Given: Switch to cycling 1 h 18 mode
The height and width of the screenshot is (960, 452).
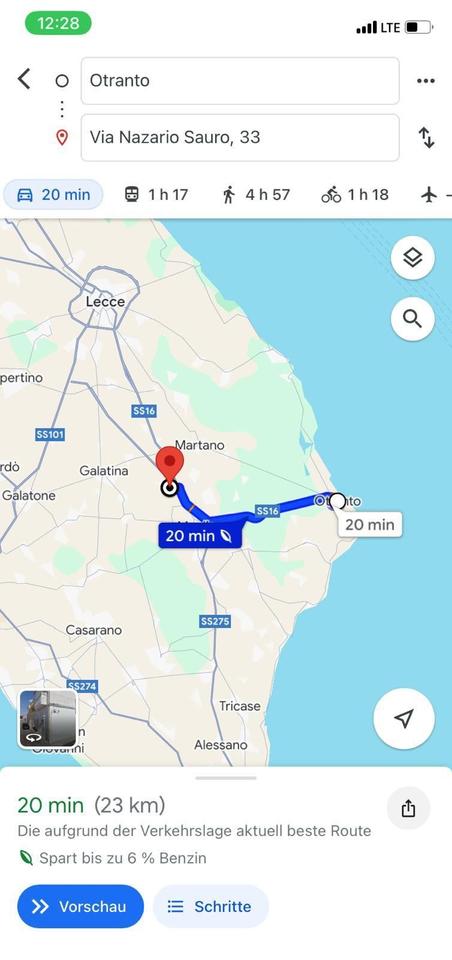Looking at the screenshot, I should pos(355,195).
